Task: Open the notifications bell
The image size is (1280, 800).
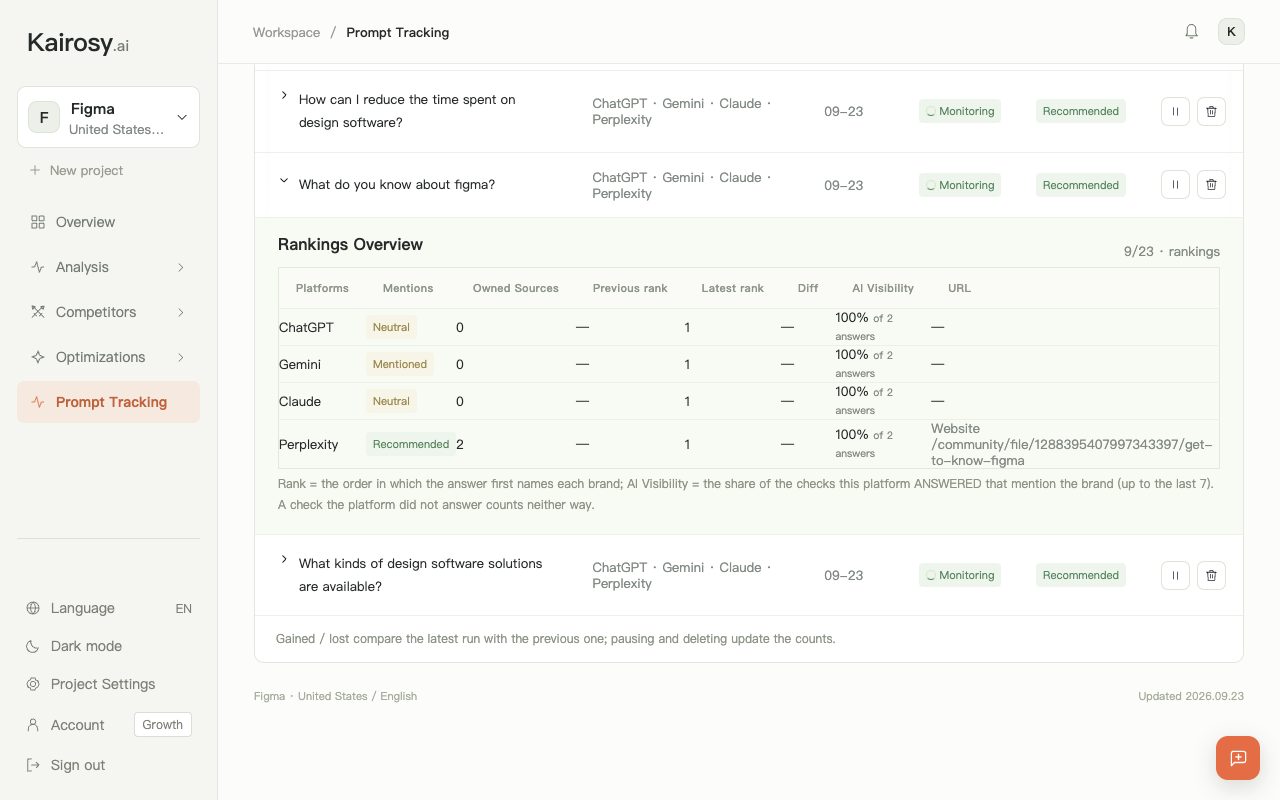Action: [1191, 31]
